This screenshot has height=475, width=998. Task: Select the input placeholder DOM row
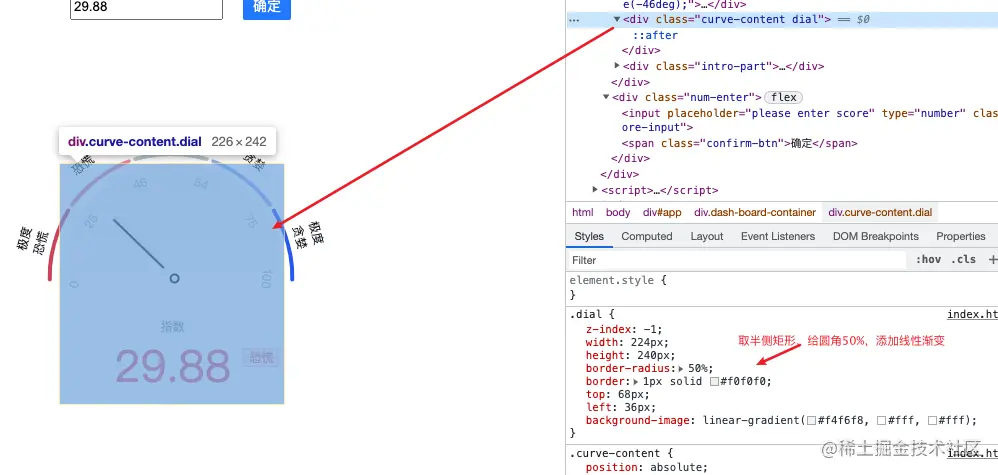coord(810,120)
